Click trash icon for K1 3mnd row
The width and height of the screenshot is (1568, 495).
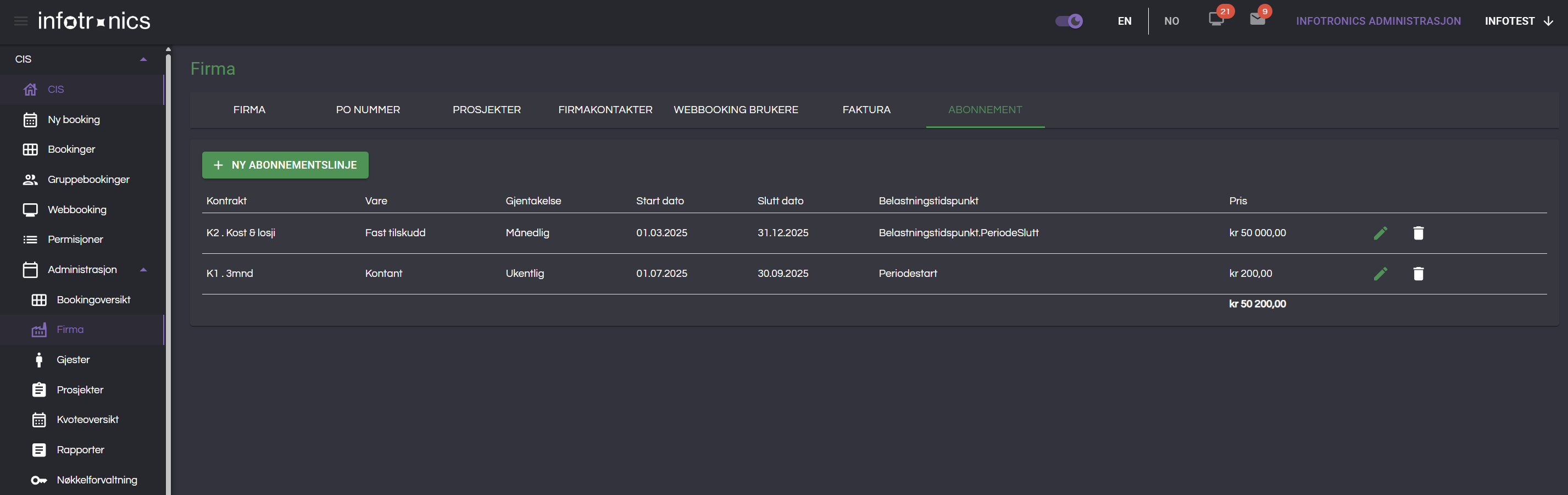coord(1417,274)
